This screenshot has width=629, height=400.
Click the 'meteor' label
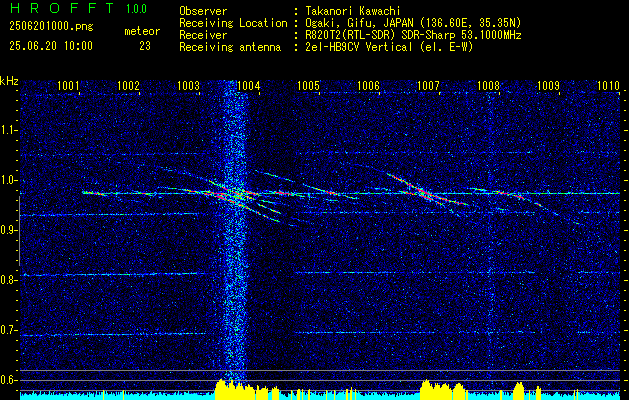(x=142, y=31)
